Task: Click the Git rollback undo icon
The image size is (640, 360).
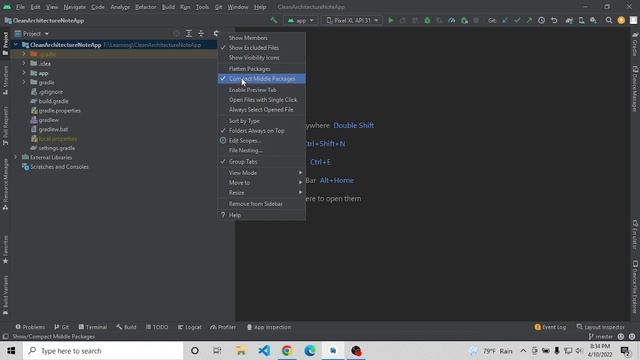Action: tap(554, 20)
